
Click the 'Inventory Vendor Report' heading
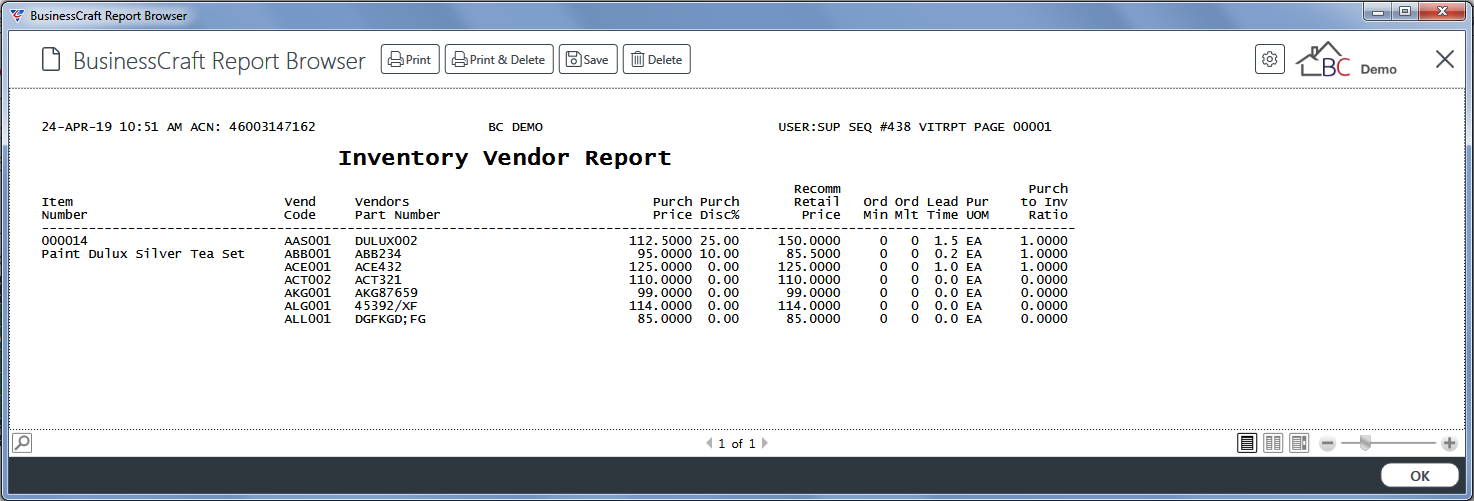504,158
